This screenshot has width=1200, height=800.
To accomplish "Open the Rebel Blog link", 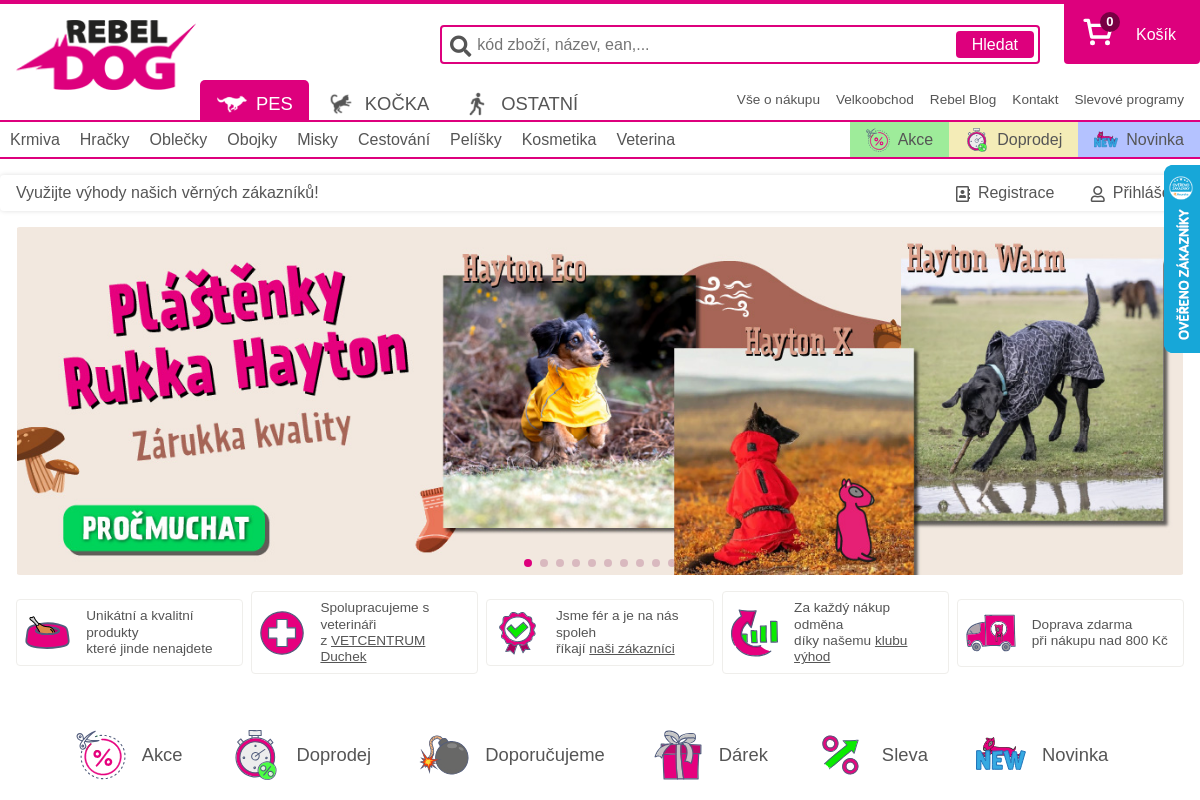I will point(963,100).
